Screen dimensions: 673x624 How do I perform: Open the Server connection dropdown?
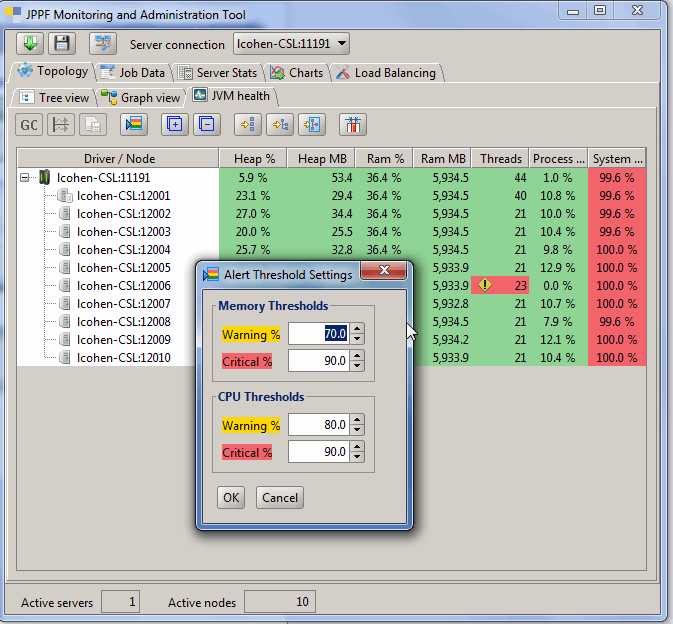pos(291,44)
